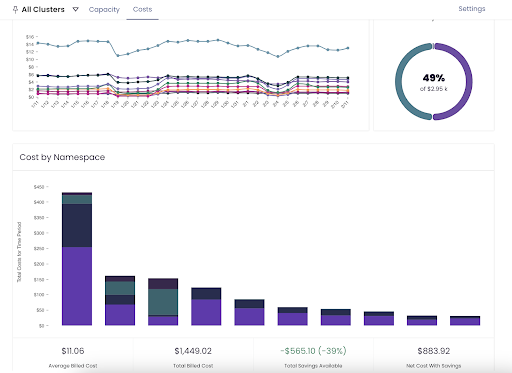Open the All Clusters dropdown arrow
This screenshot has height=373, width=512.
point(76,9)
